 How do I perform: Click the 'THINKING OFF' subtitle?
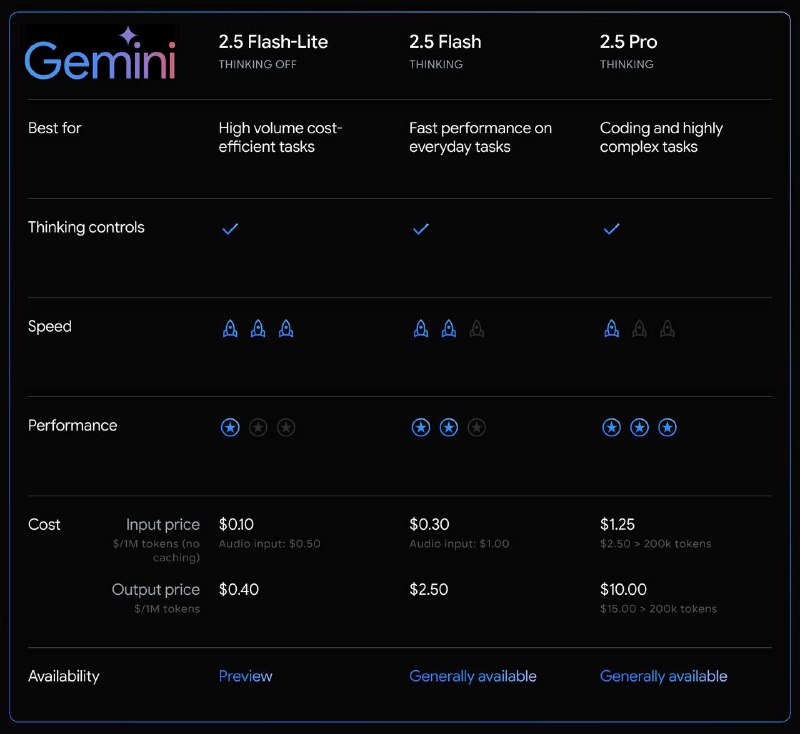(x=258, y=64)
